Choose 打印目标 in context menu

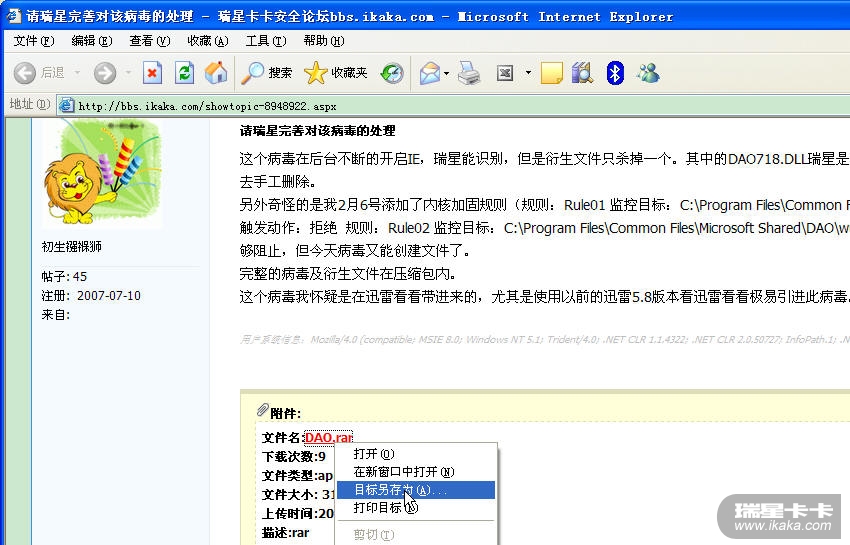click(x=416, y=508)
